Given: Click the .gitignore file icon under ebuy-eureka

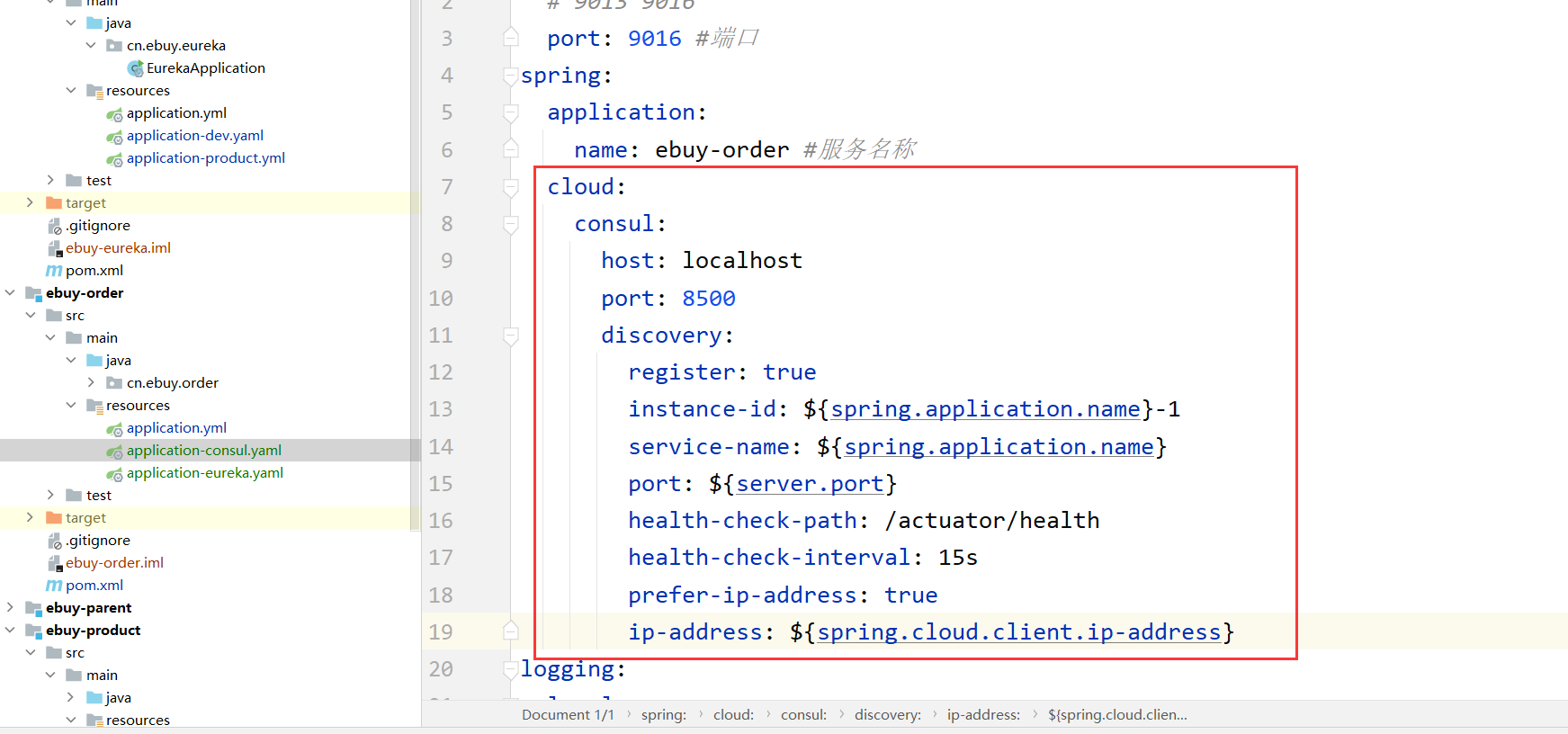Looking at the screenshot, I should [54, 226].
